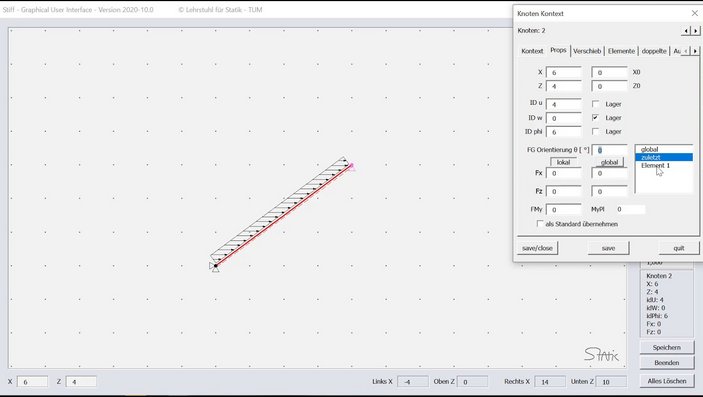Click the tab strip left scroll arrow
The width and height of the screenshot is (703, 397).
tap(686, 51)
